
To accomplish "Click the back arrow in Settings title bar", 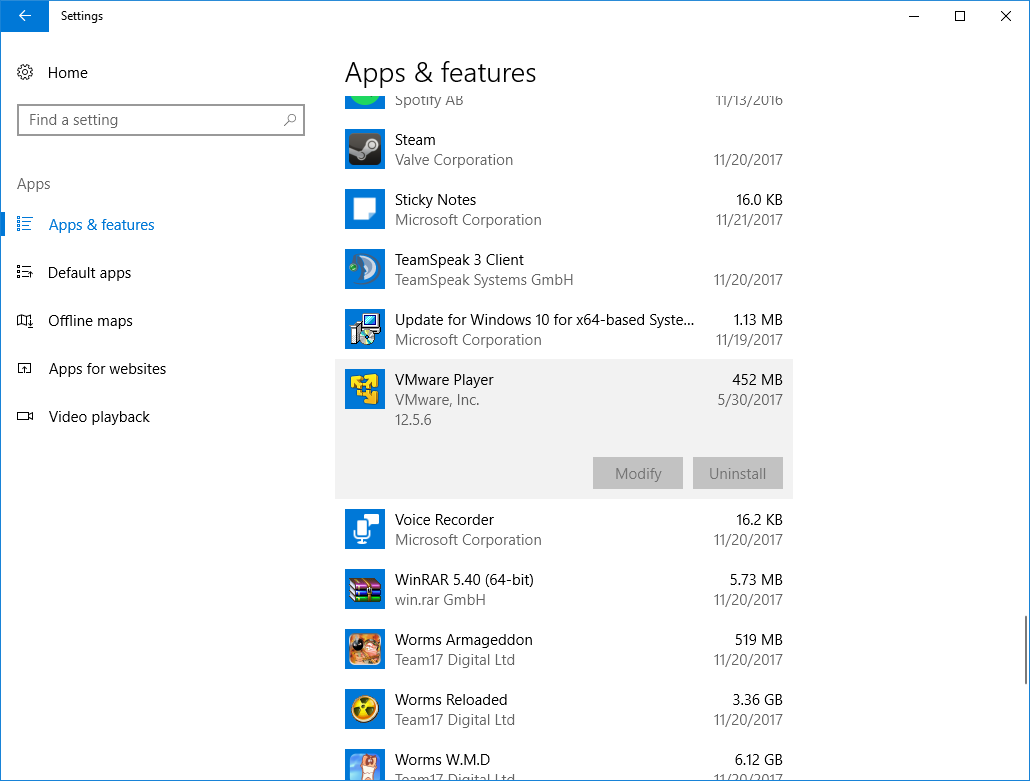I will [x=24, y=16].
